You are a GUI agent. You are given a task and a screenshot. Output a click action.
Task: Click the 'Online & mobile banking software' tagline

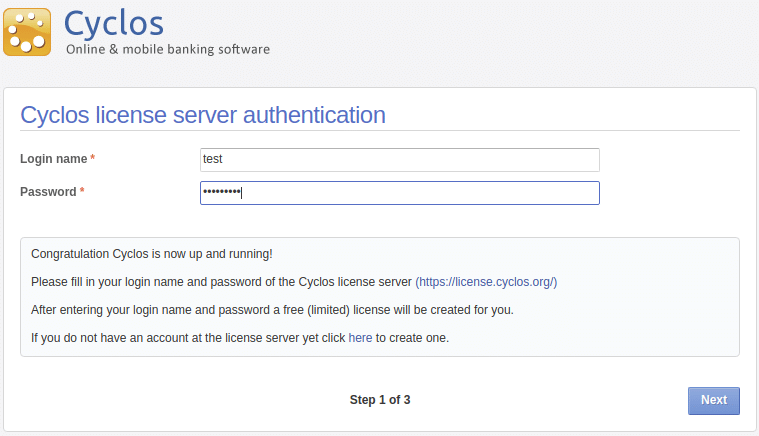point(167,49)
